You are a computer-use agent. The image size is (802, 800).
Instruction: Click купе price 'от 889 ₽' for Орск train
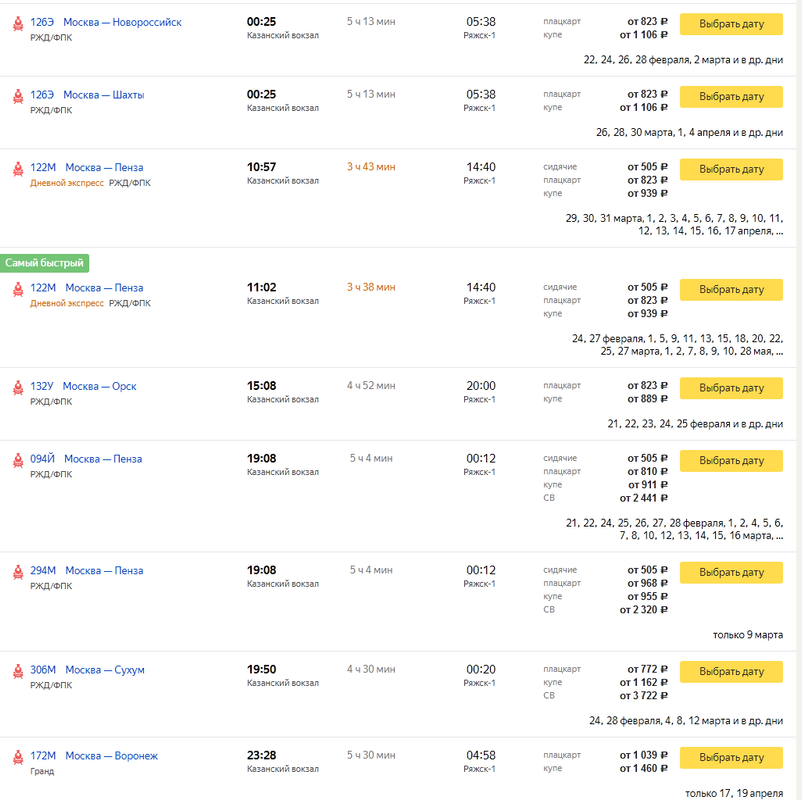[648, 398]
